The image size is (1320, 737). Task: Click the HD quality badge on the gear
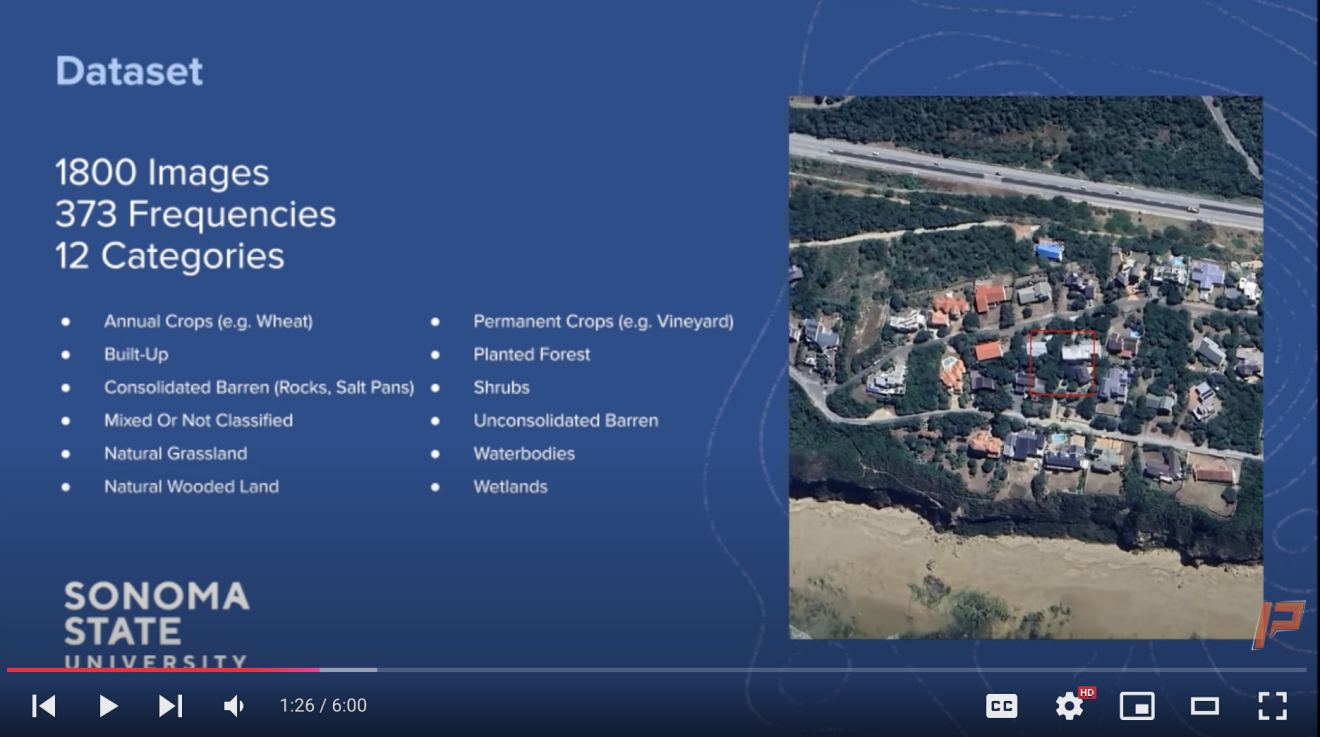(1086, 692)
